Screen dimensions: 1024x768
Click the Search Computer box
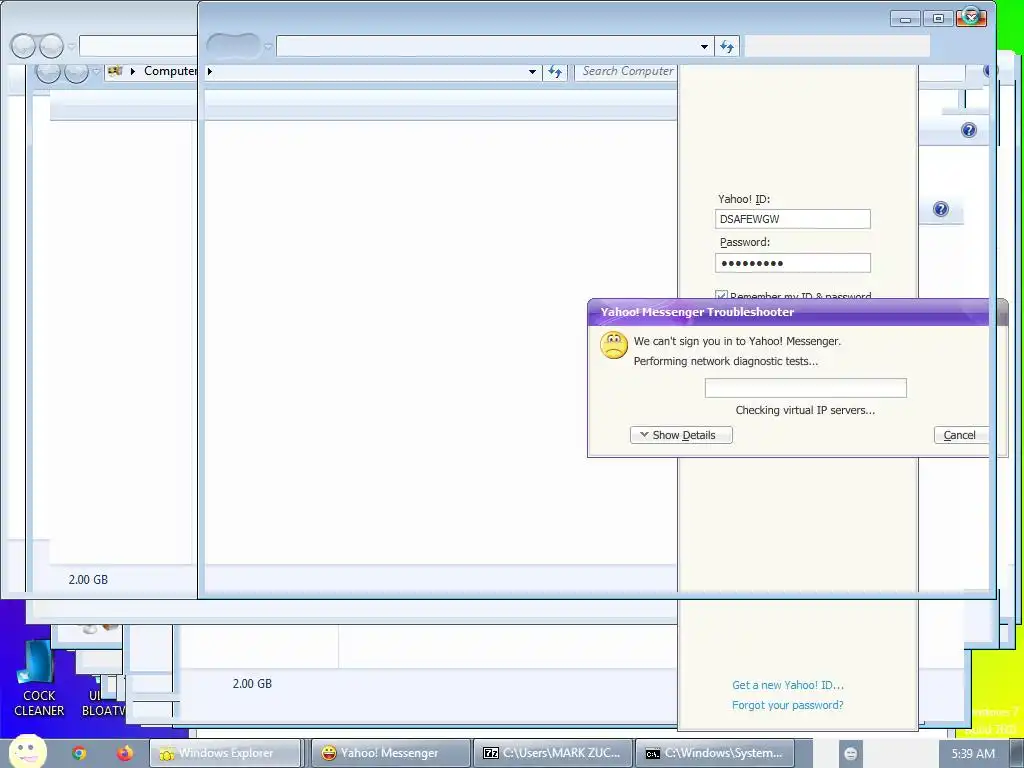click(626, 71)
